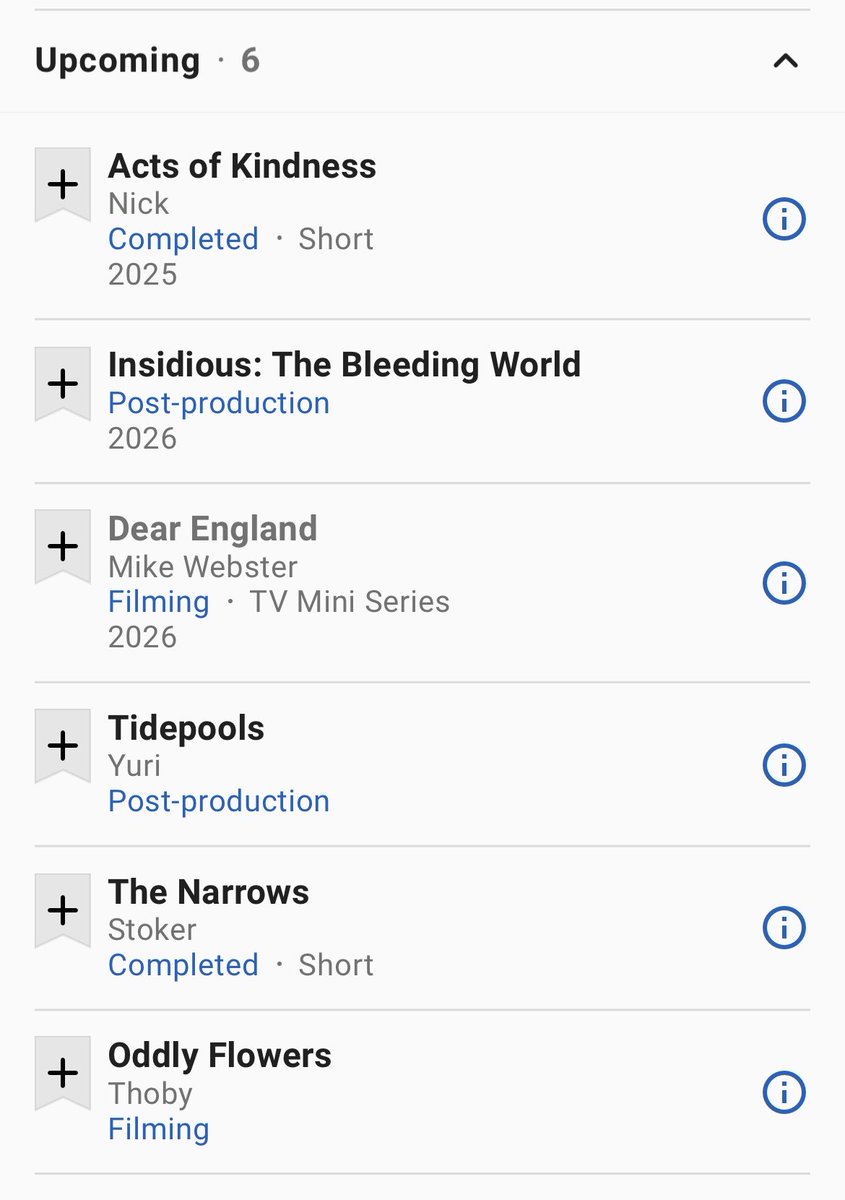
Task: Open Insidious: The Bleeding World title link
Action: (x=344, y=364)
